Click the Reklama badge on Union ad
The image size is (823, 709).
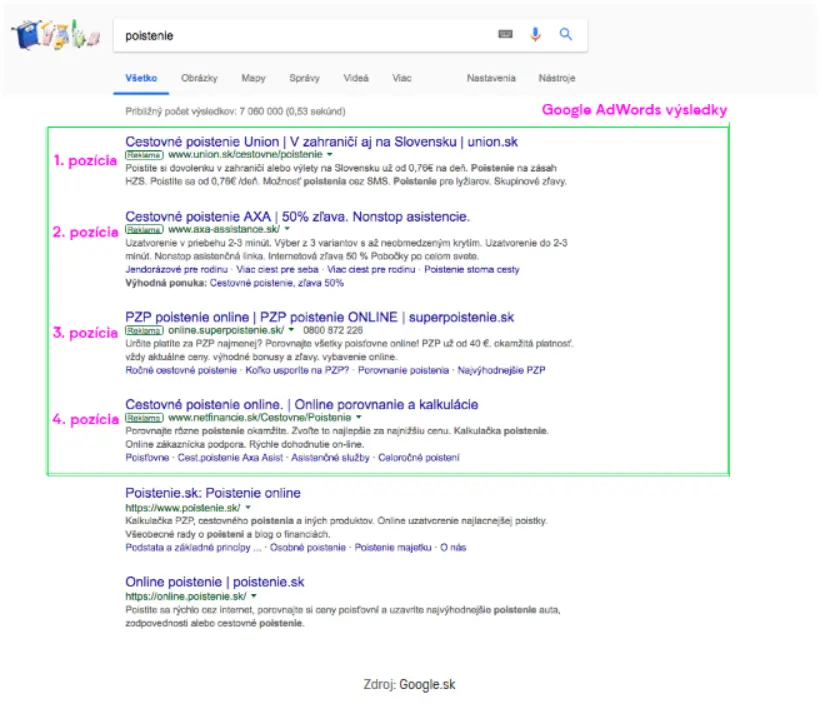point(144,155)
